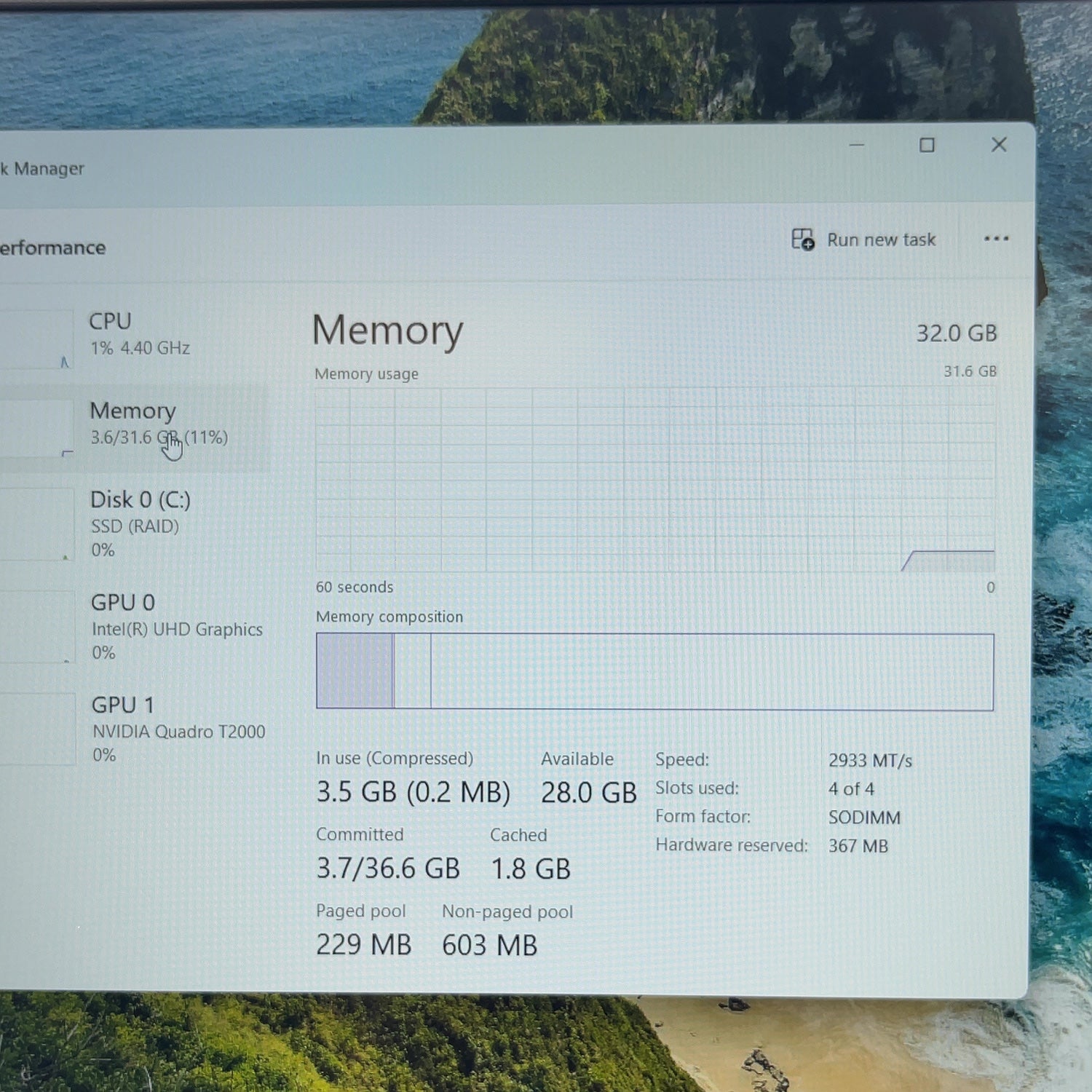Click the "3.5 GB (0.2 MB)" in use value

pos(413,792)
